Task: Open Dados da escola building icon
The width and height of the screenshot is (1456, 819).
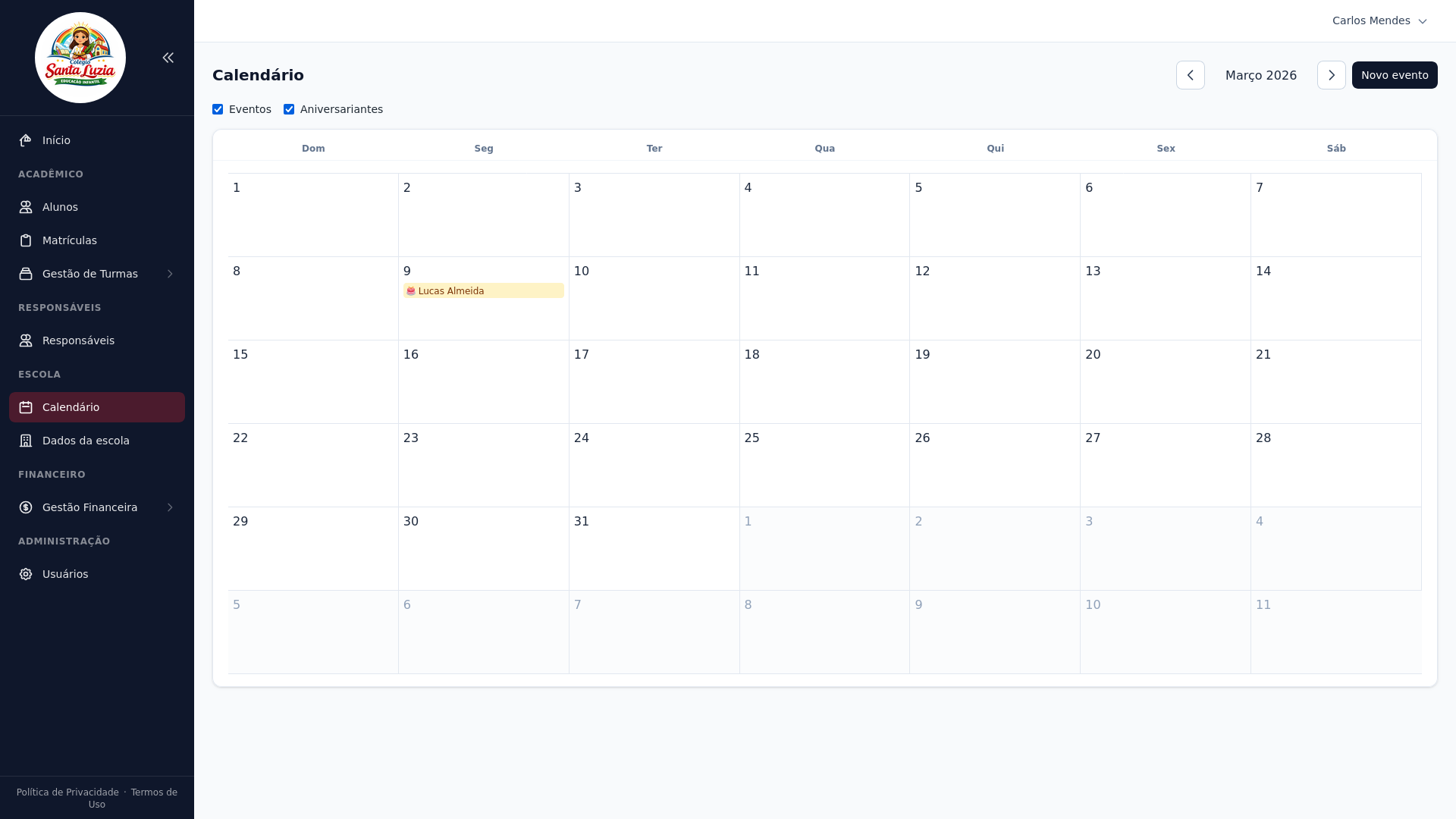Action: (26, 440)
